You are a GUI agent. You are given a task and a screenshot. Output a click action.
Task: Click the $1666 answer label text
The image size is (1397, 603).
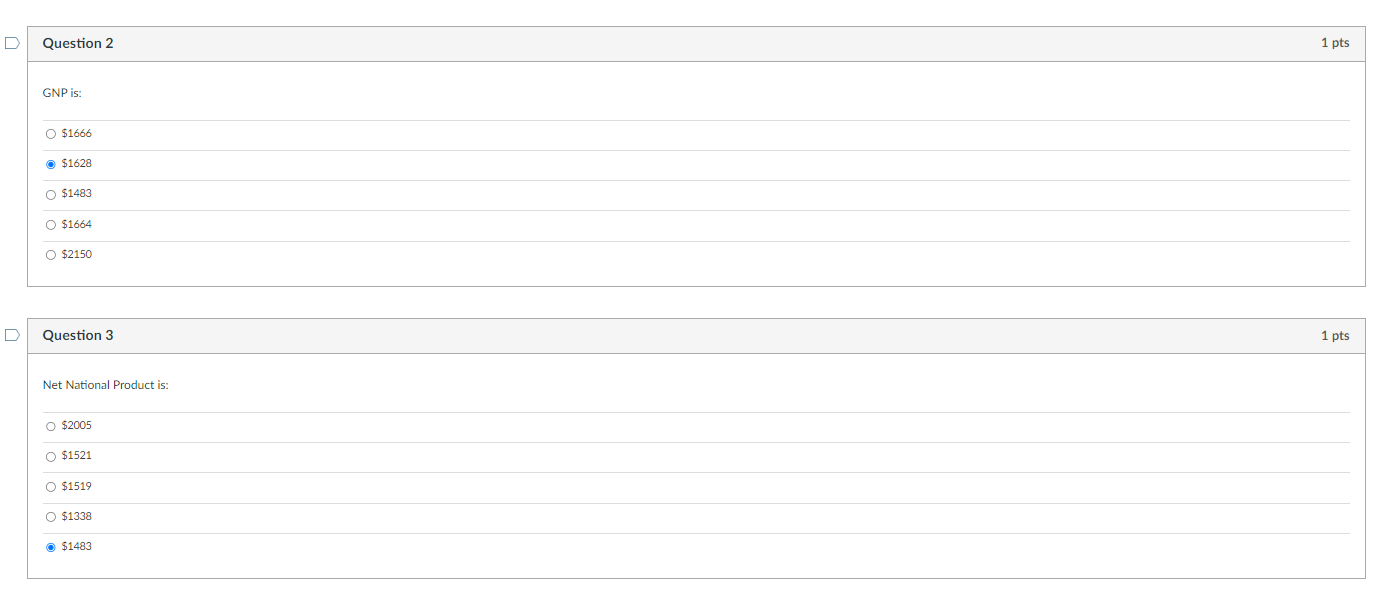[76, 132]
